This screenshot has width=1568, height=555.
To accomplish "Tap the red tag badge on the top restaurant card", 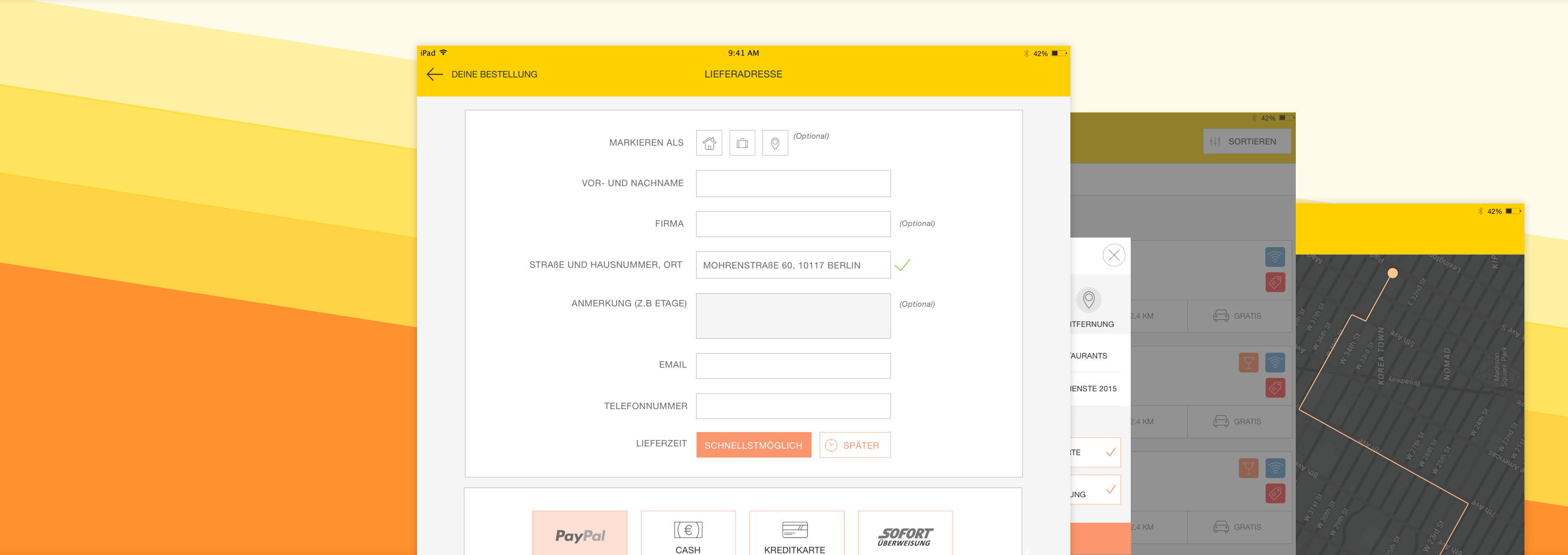I will [1275, 282].
